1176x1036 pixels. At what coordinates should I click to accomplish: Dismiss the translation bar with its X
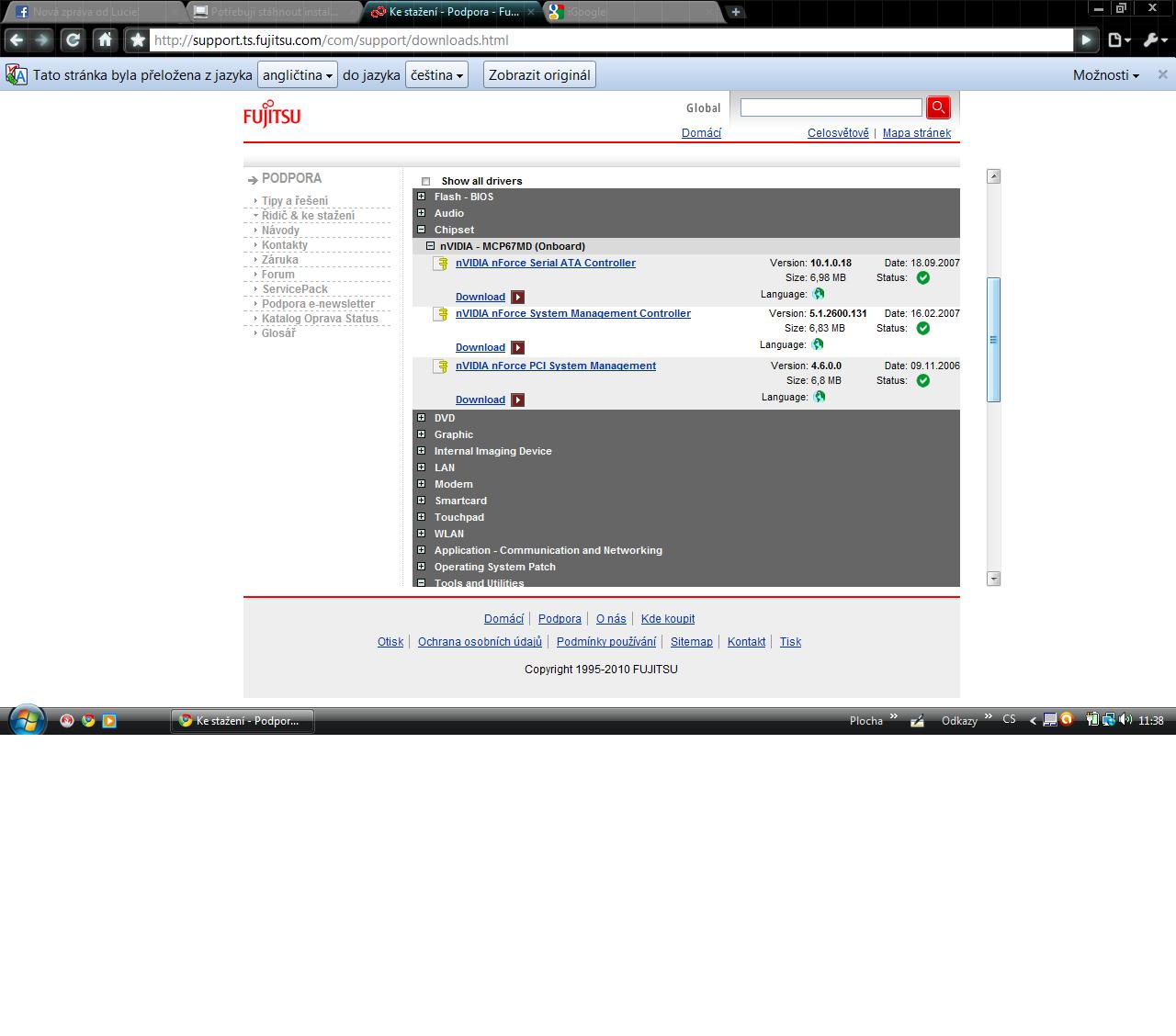point(1162,75)
